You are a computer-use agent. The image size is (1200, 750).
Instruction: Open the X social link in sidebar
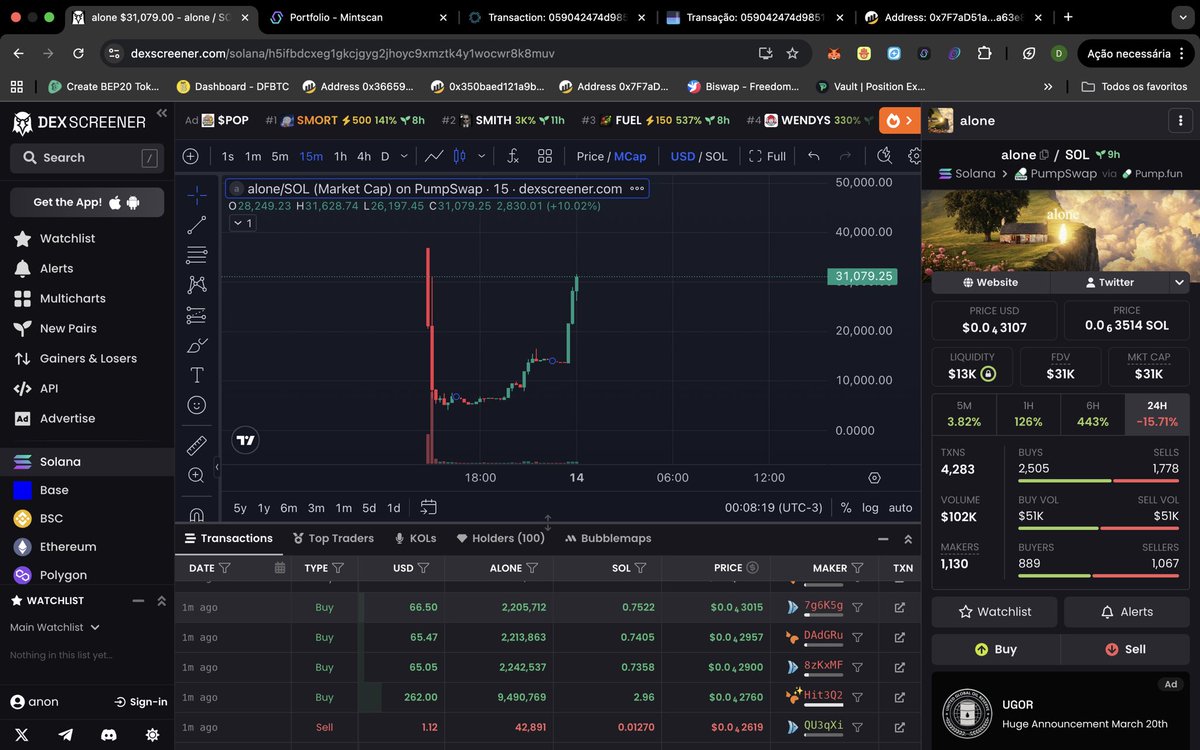pyautogui.click(x=22, y=734)
